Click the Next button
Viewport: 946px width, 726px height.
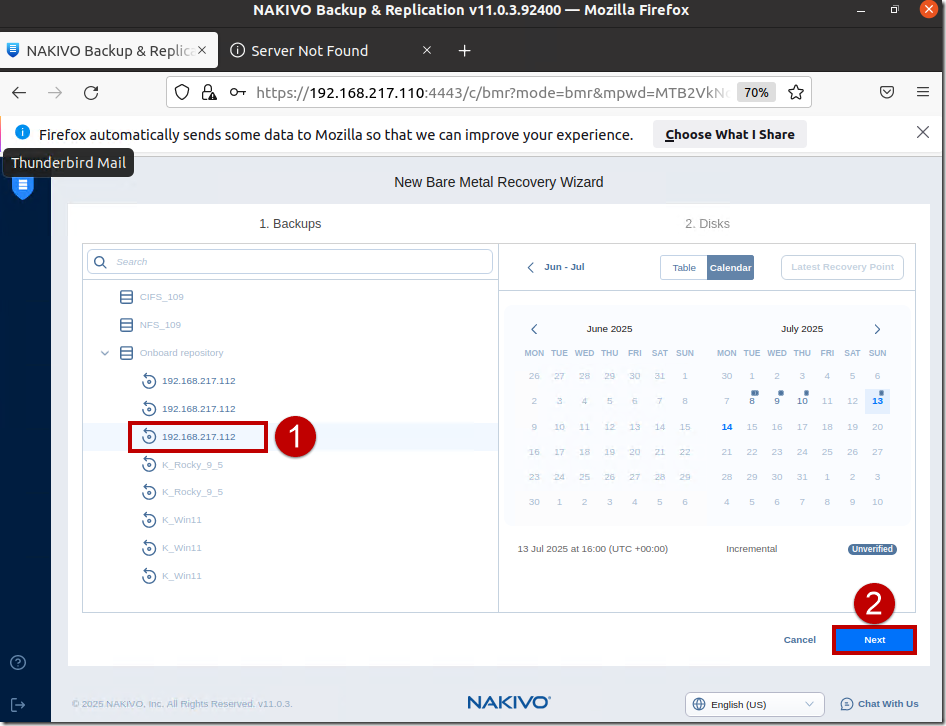coord(874,640)
